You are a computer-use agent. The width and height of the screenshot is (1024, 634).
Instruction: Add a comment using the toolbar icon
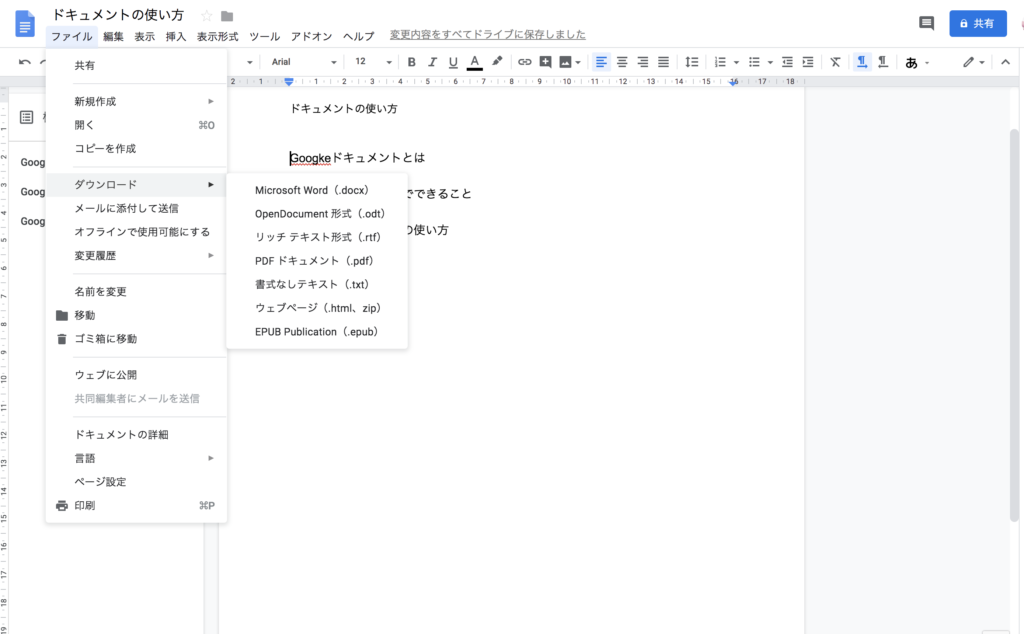tap(545, 62)
